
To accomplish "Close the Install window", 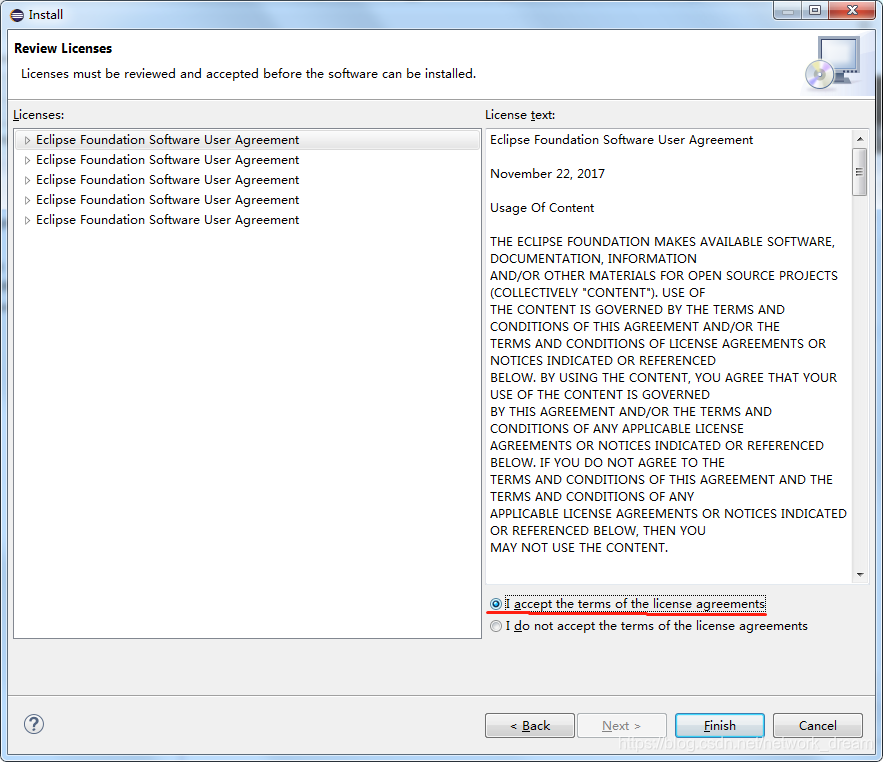I will pyautogui.click(x=852, y=10).
